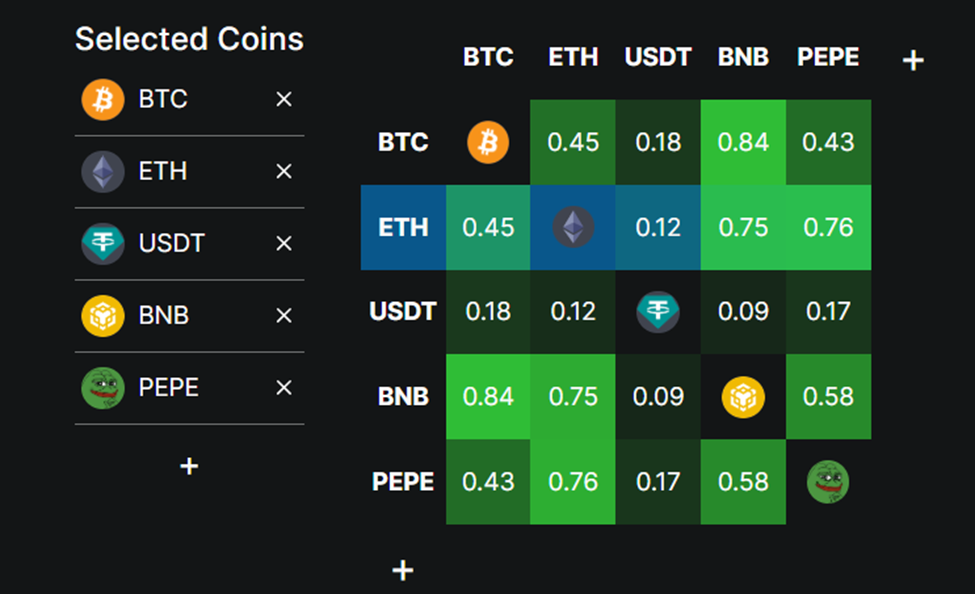Add a matrix column with plus beside PEPE header
This screenshot has height=594, width=975.
913,60
